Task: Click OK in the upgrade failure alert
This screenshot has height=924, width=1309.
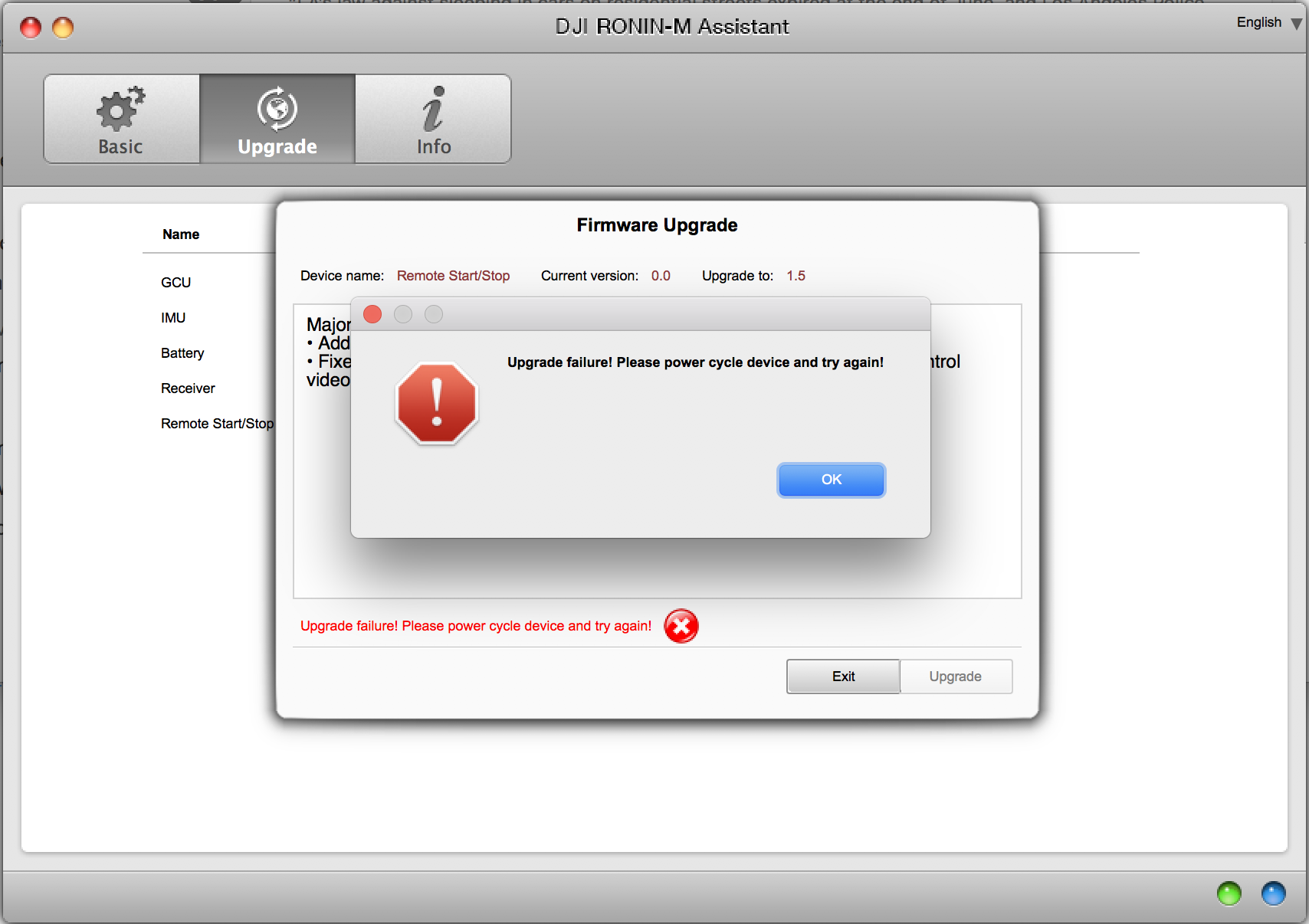Action: pyautogui.click(x=832, y=480)
